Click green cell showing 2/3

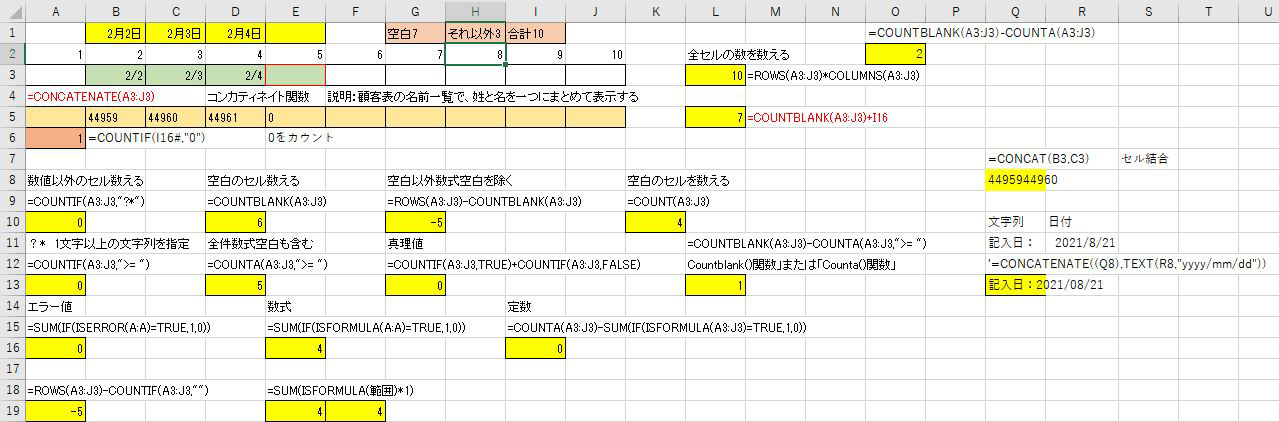point(175,75)
